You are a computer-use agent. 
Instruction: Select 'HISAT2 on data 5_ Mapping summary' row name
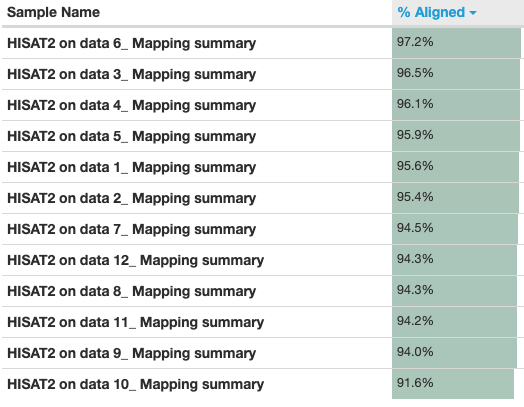click(132, 136)
